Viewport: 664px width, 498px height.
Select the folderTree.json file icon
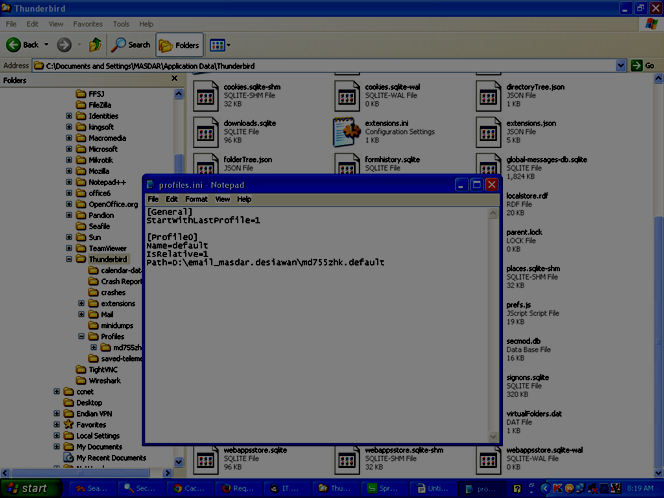click(x=206, y=163)
